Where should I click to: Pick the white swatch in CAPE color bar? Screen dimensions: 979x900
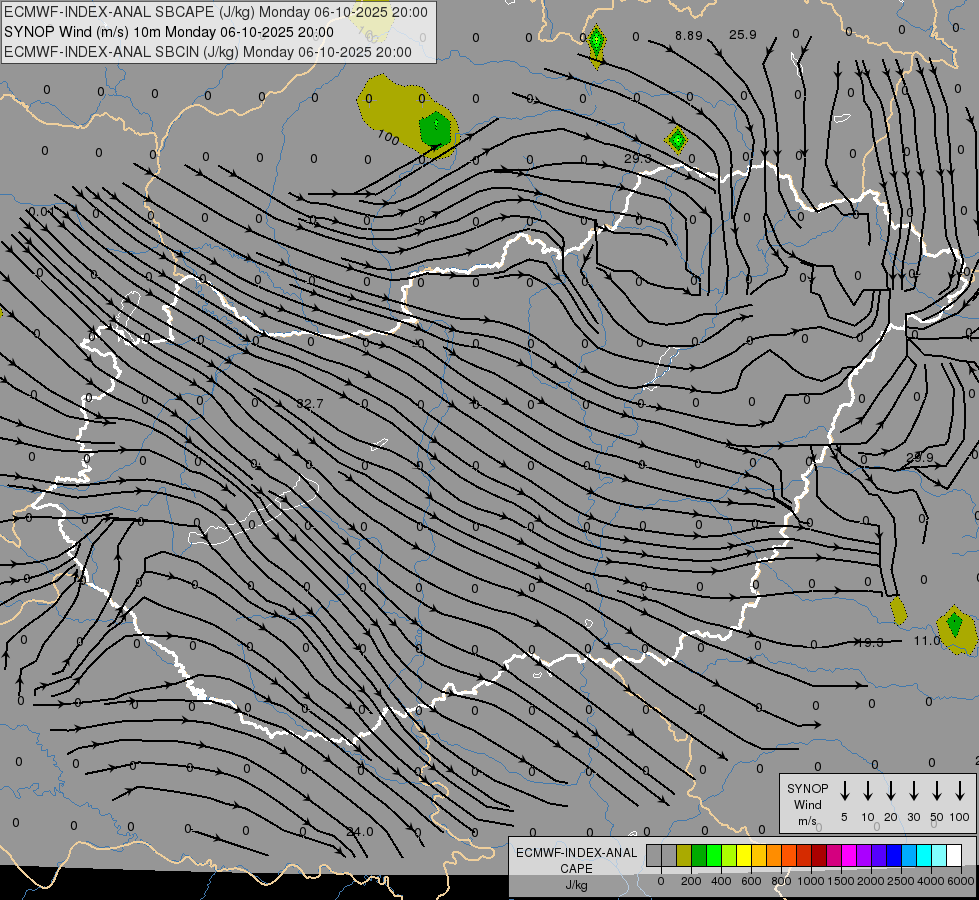click(954, 856)
